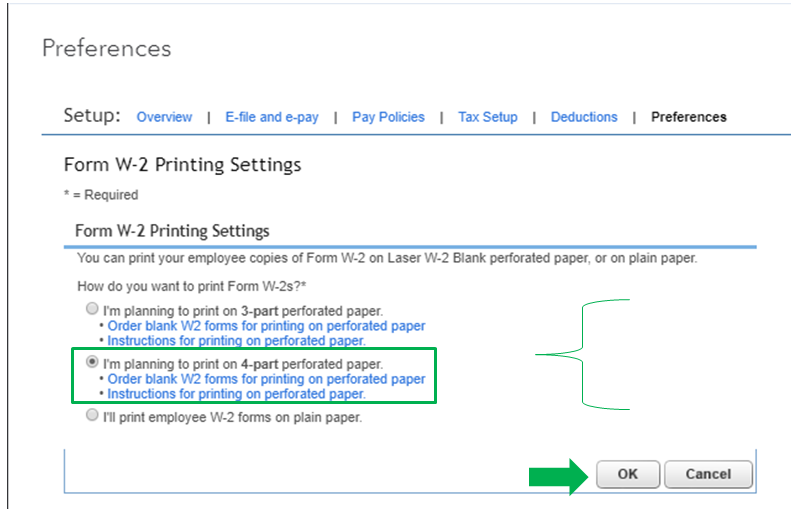The image size is (791, 509).
Task: Select the 3-part perforated paper option
Action: click(92, 310)
